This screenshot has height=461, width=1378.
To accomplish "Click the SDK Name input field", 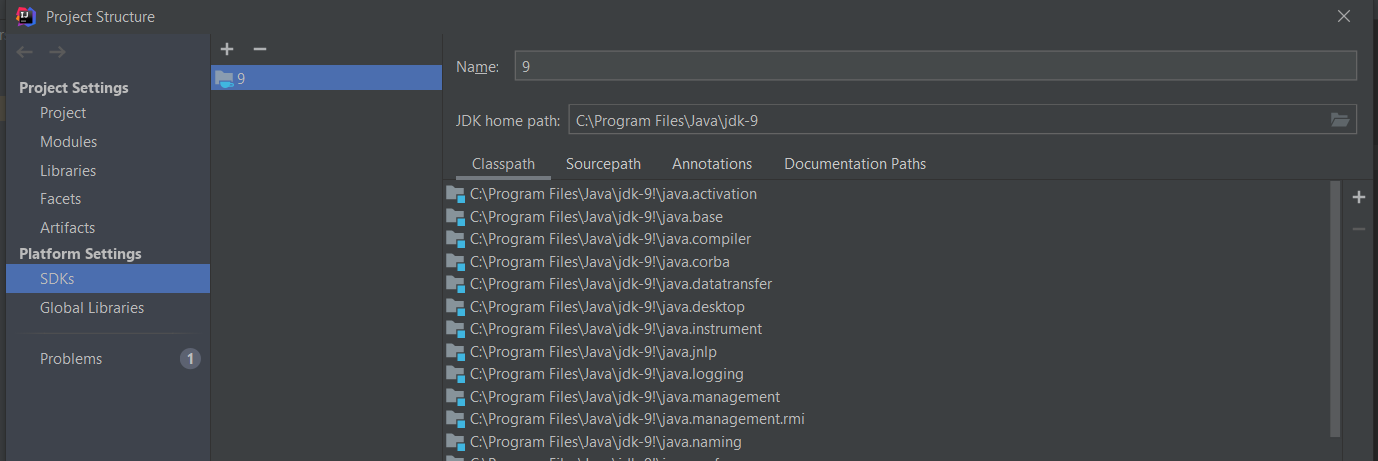I will point(935,66).
